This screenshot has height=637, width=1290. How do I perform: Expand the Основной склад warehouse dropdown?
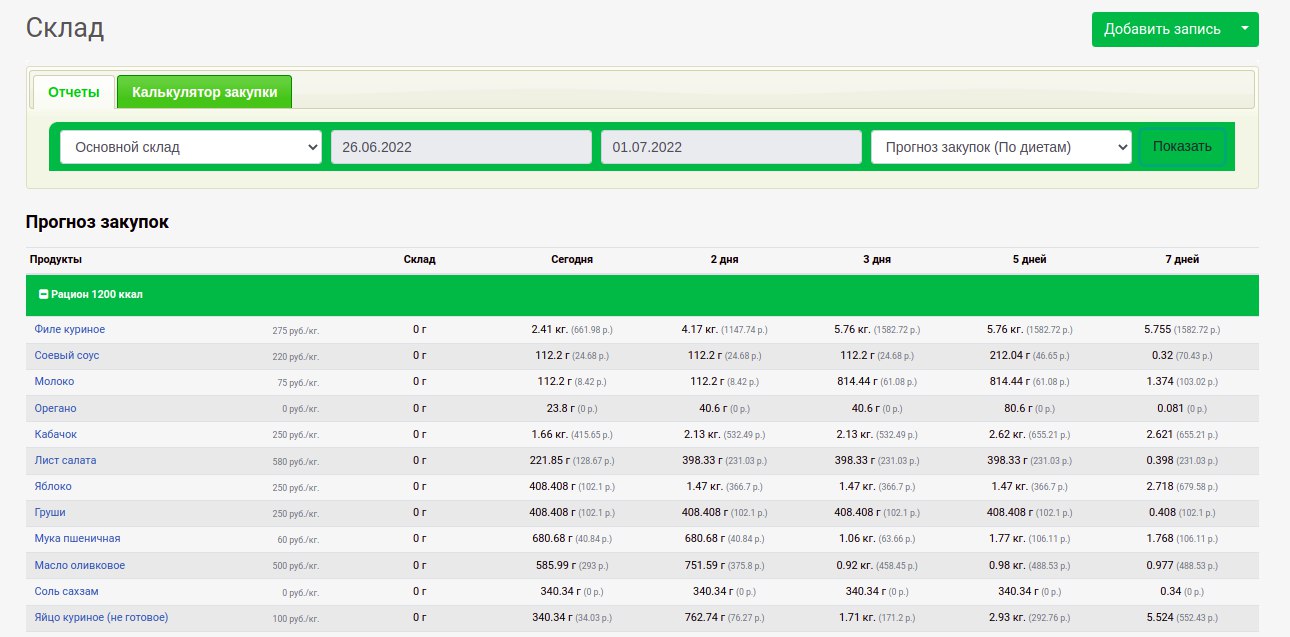coord(191,147)
